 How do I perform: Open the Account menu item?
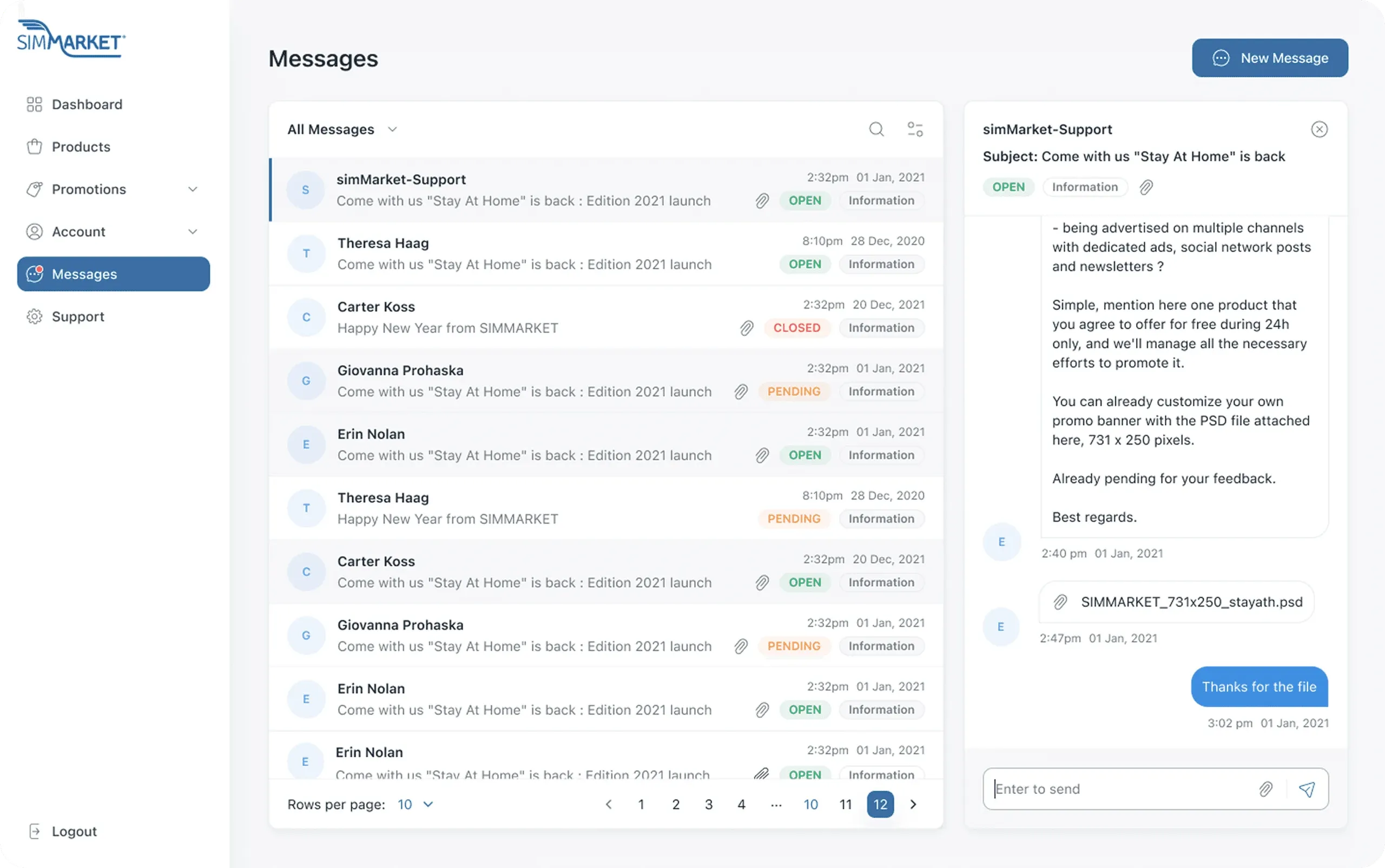(x=114, y=231)
